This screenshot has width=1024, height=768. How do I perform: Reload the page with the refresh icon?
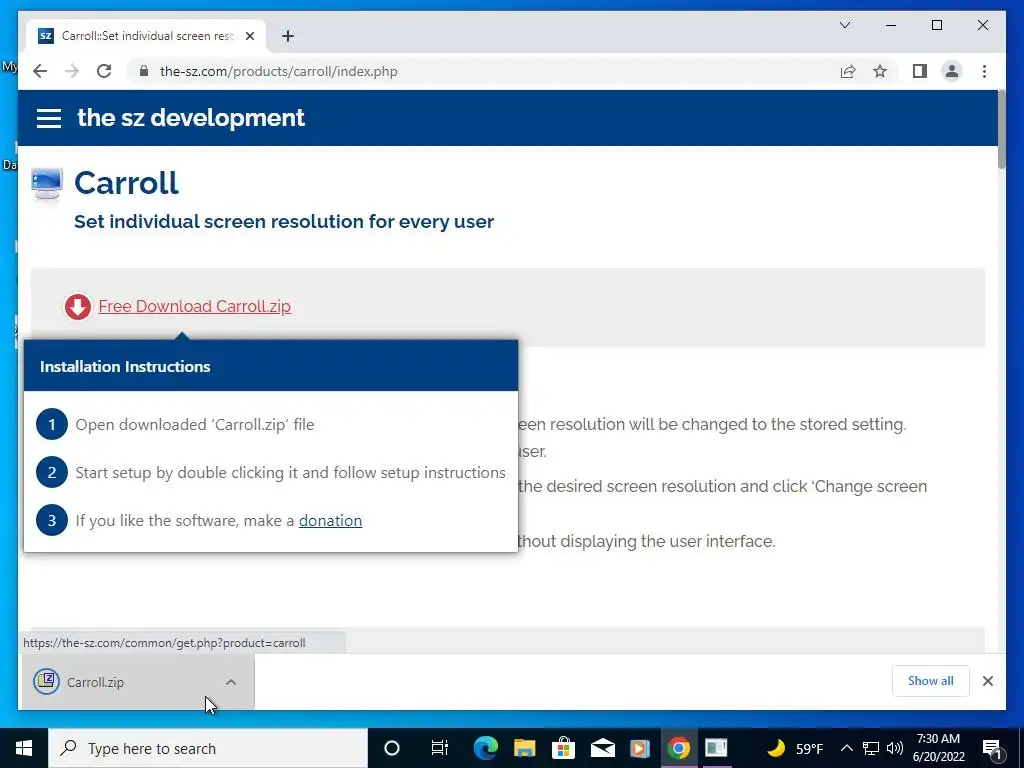(104, 71)
